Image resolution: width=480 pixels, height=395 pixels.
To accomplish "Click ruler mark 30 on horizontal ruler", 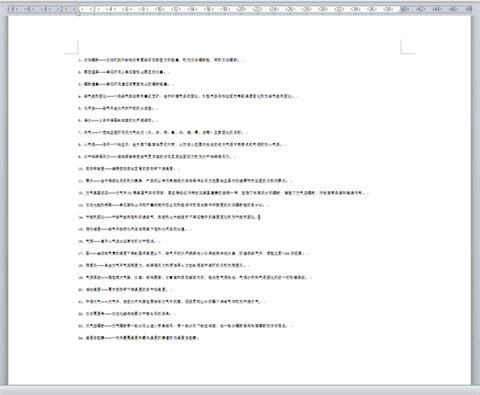I will 323,9.
